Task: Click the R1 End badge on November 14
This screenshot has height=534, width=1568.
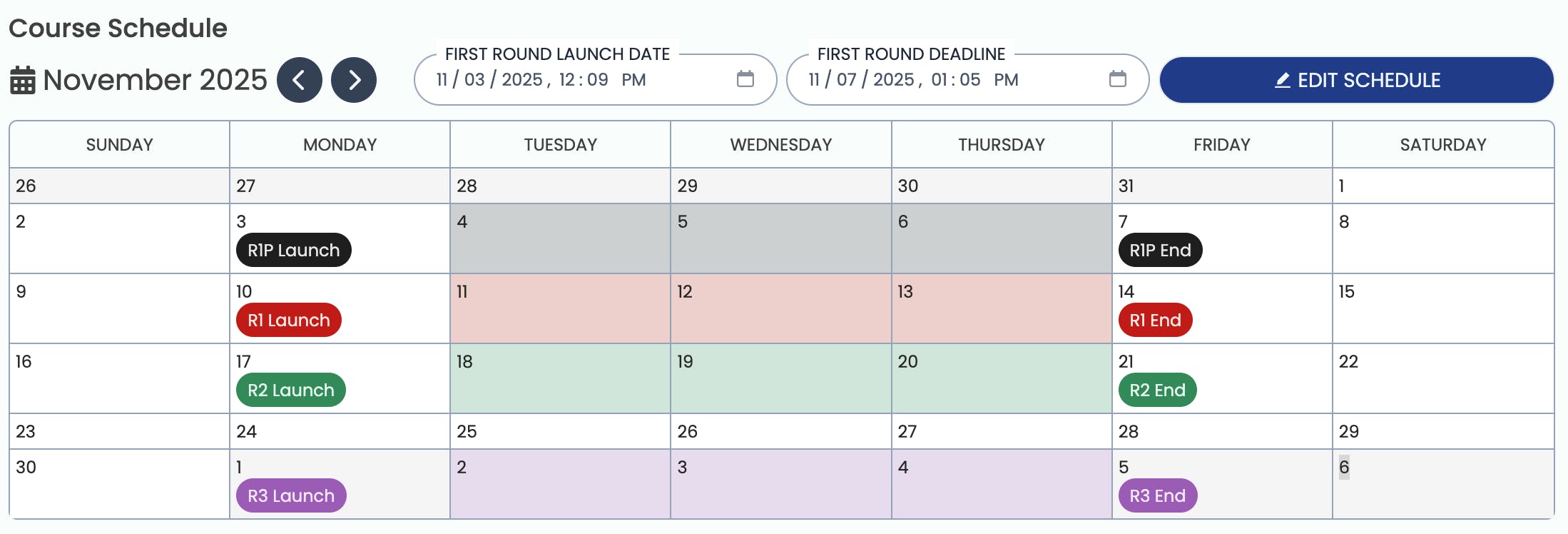Action: click(1155, 320)
